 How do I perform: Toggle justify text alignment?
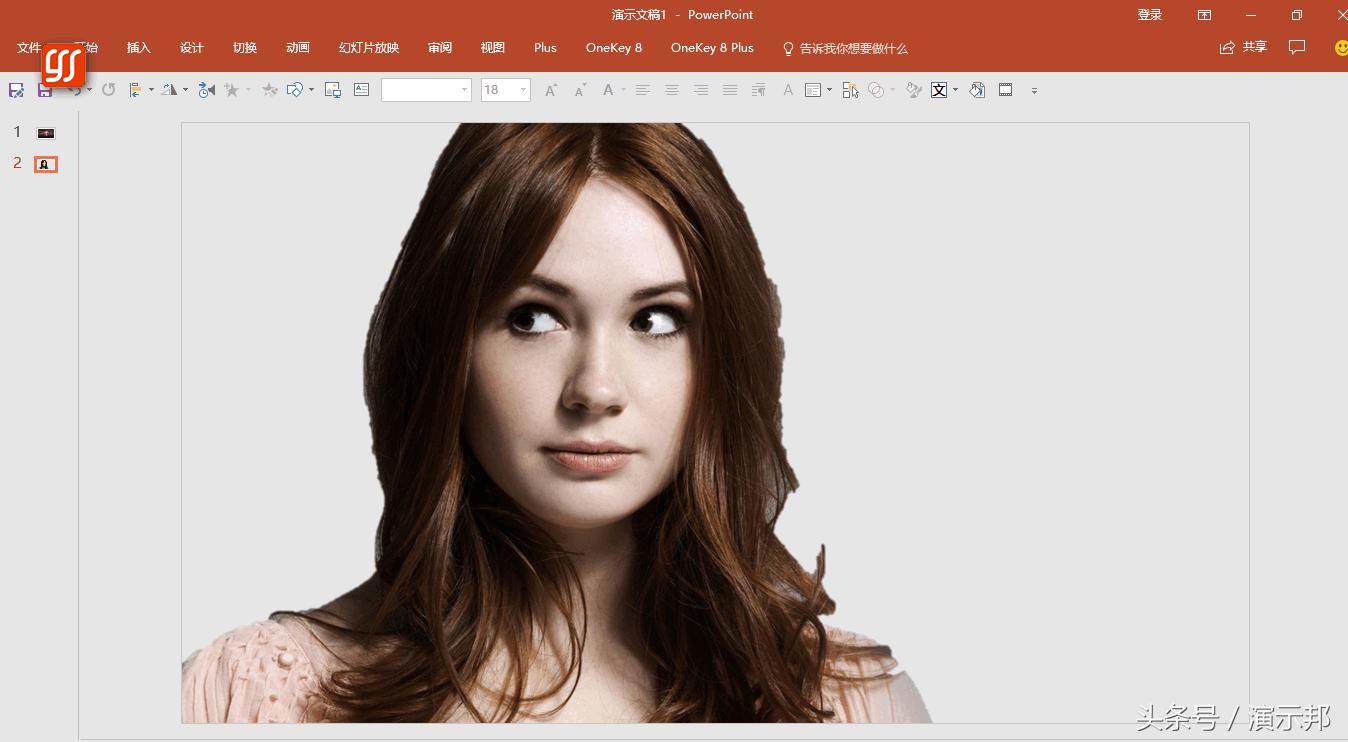tap(730, 90)
